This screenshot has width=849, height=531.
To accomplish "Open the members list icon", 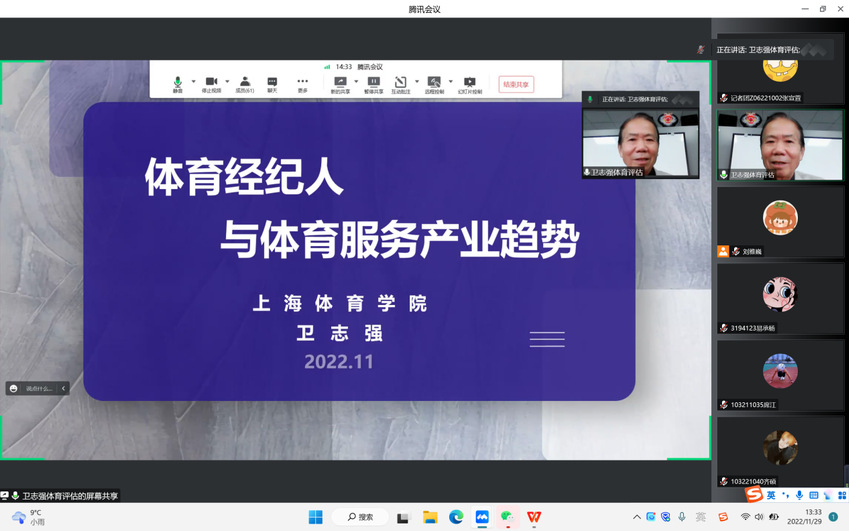I will [245, 83].
